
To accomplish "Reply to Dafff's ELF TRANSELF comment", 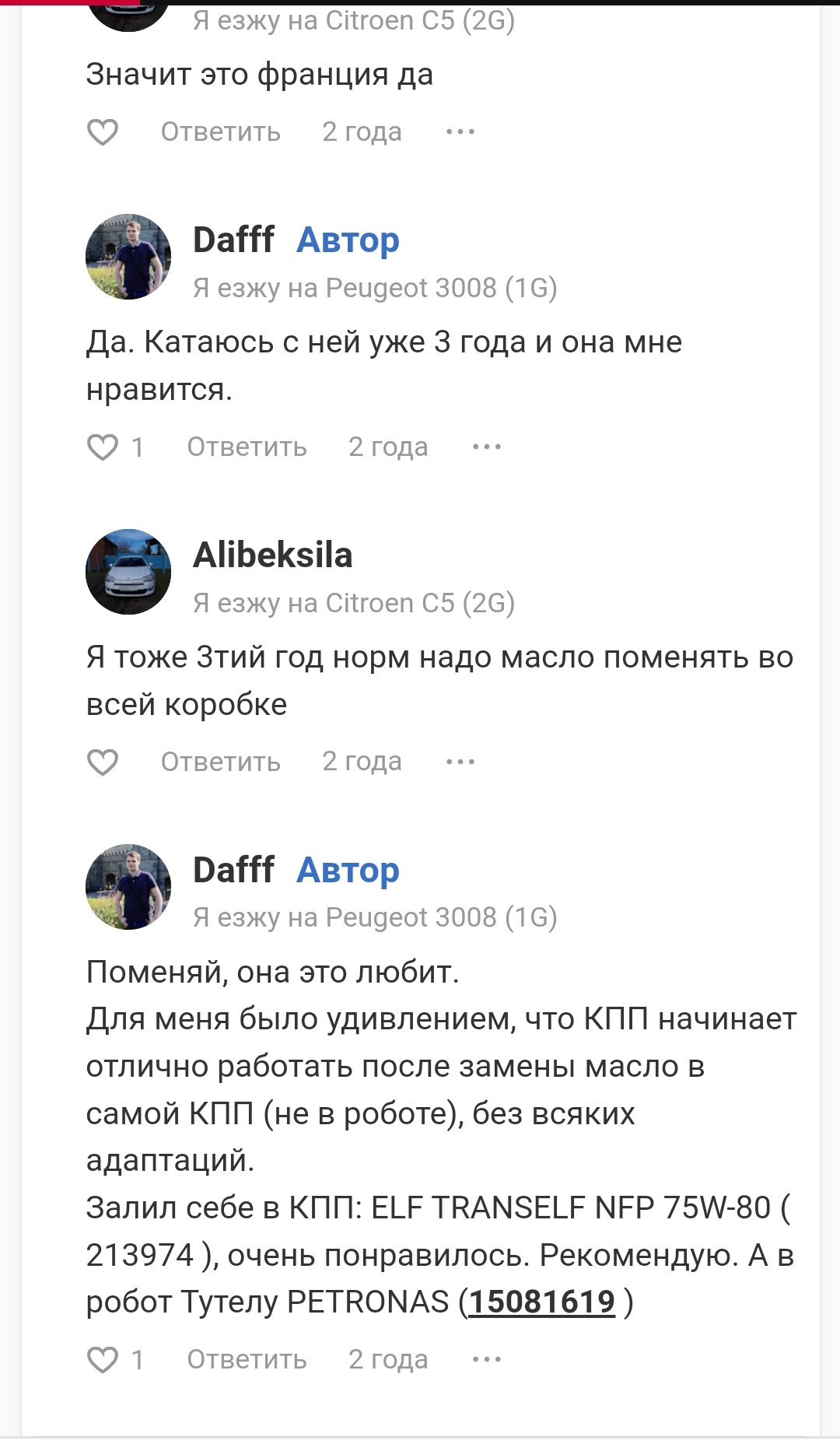I will tap(247, 1360).
